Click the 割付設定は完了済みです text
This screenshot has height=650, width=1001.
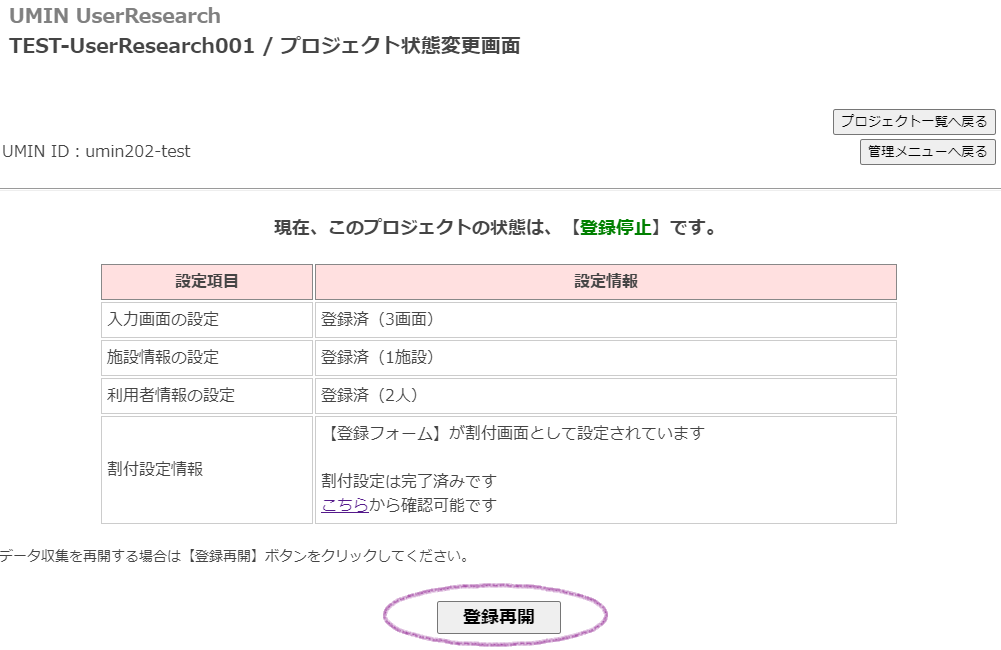[x=409, y=481]
